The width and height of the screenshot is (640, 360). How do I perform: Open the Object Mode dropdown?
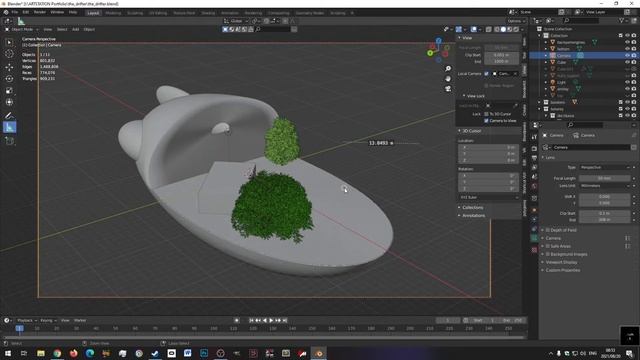click(22, 29)
